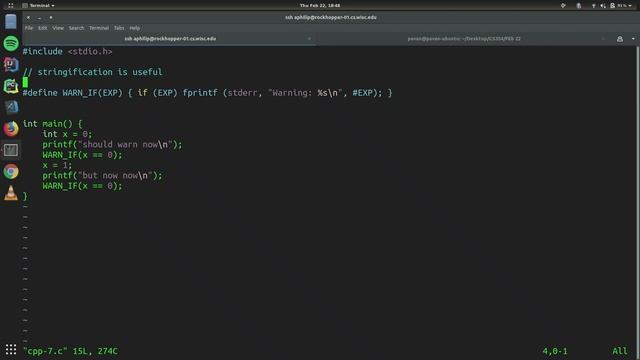Click the printf "but now now" line
Viewport: 640px width, 360px height.
pyautogui.click(x=102, y=176)
